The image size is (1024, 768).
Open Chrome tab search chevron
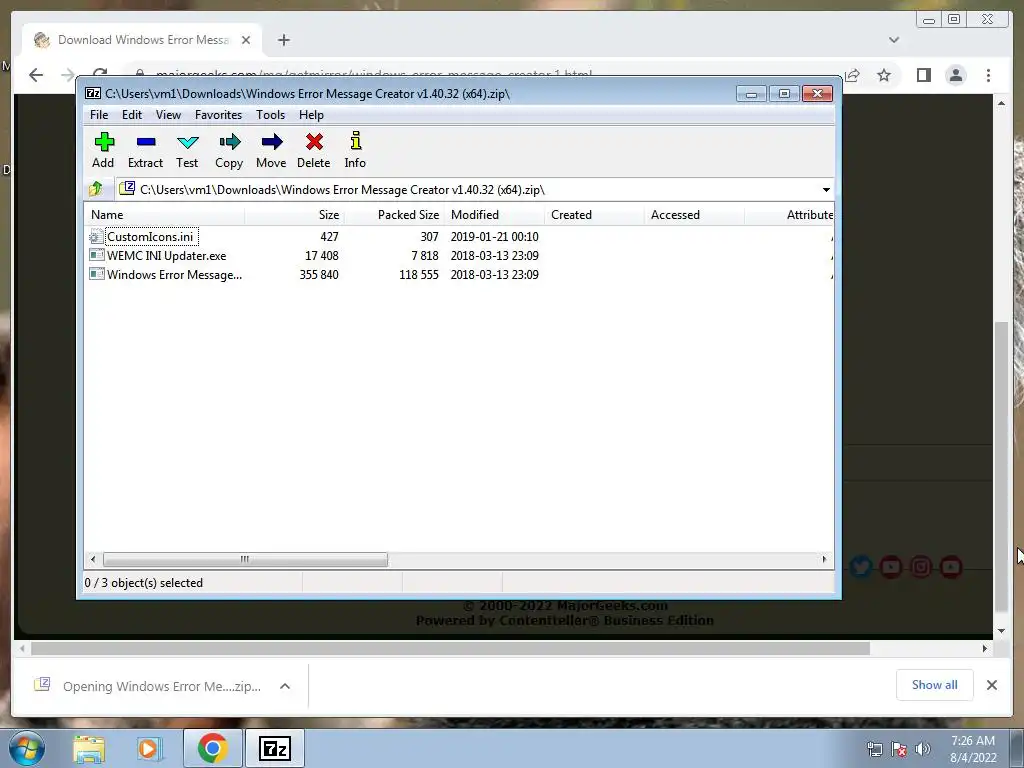point(894,40)
